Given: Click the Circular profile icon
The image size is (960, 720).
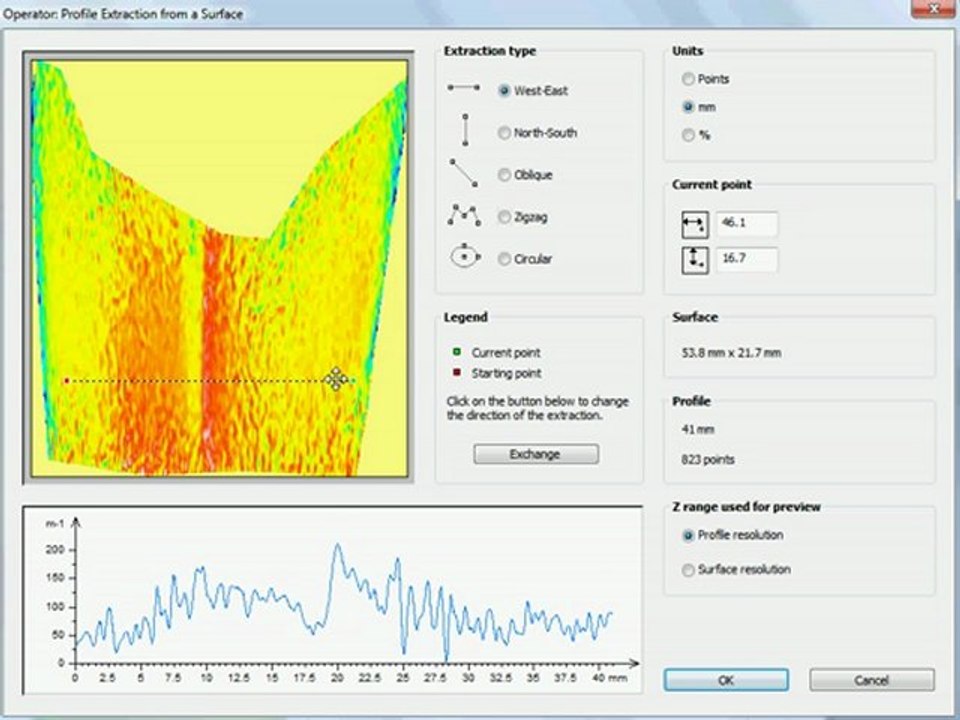Looking at the screenshot, I should (x=465, y=256).
